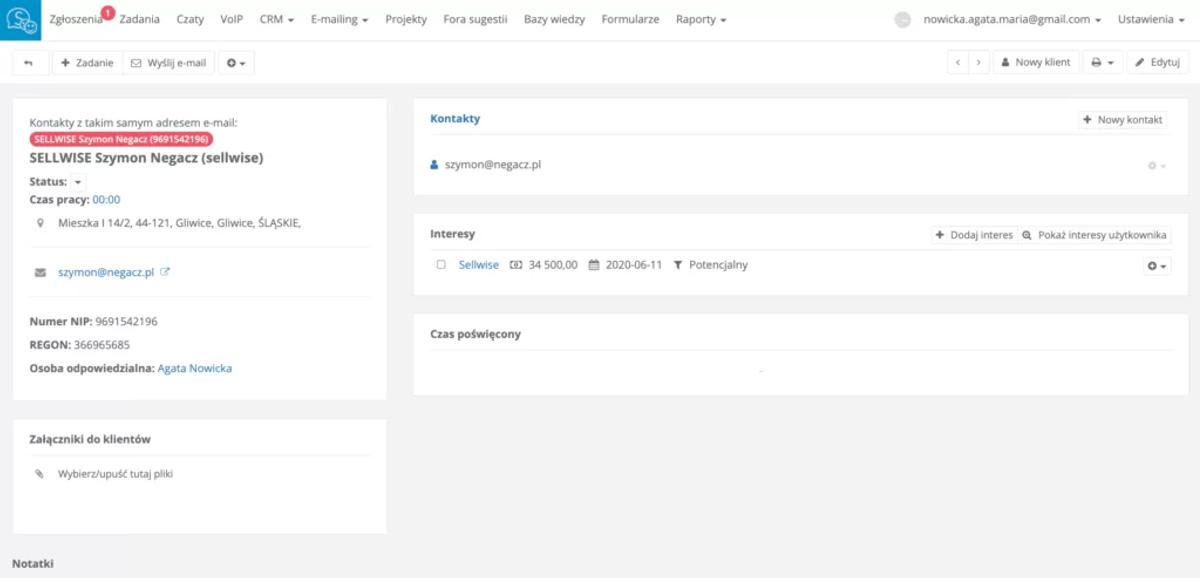Go to previous client arrow
Image resolution: width=1200 pixels, height=578 pixels.
(959, 62)
